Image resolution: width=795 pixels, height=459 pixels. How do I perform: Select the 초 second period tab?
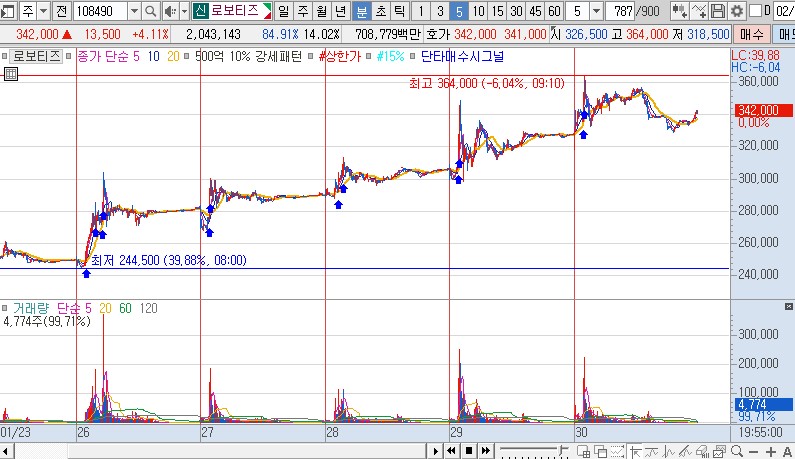(x=381, y=11)
